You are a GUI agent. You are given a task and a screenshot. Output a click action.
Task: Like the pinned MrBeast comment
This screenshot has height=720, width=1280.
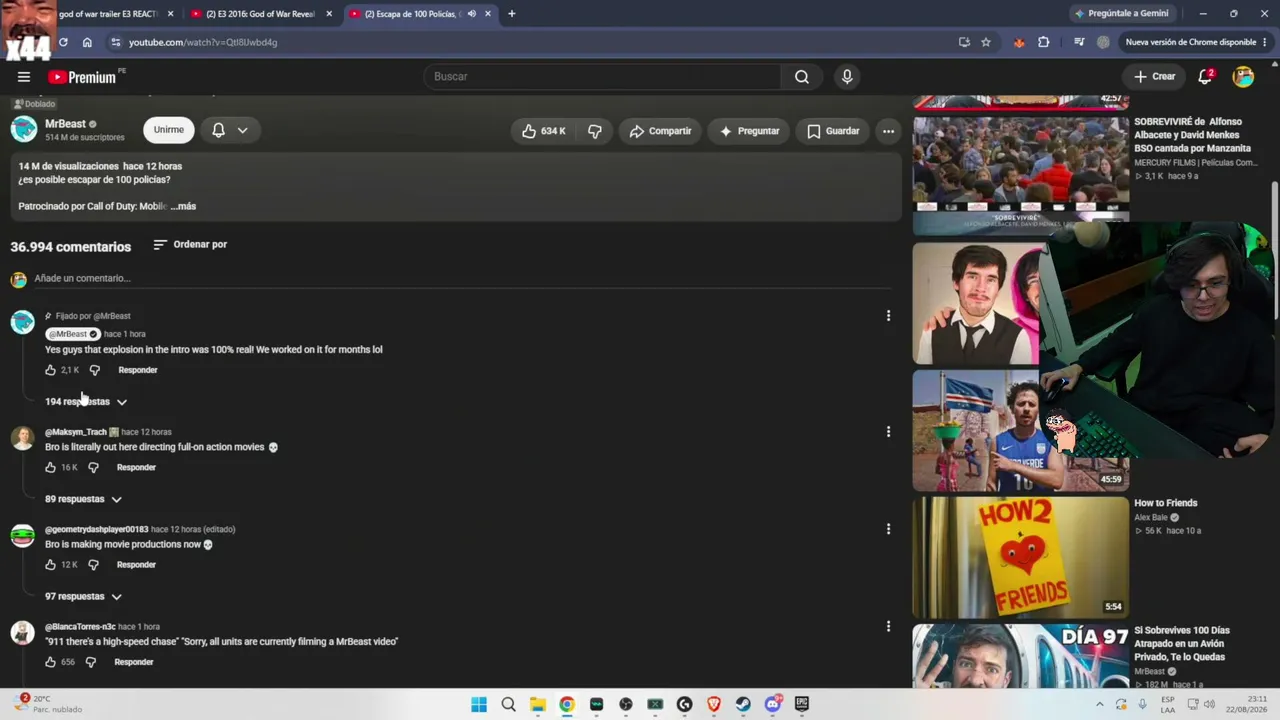point(51,370)
